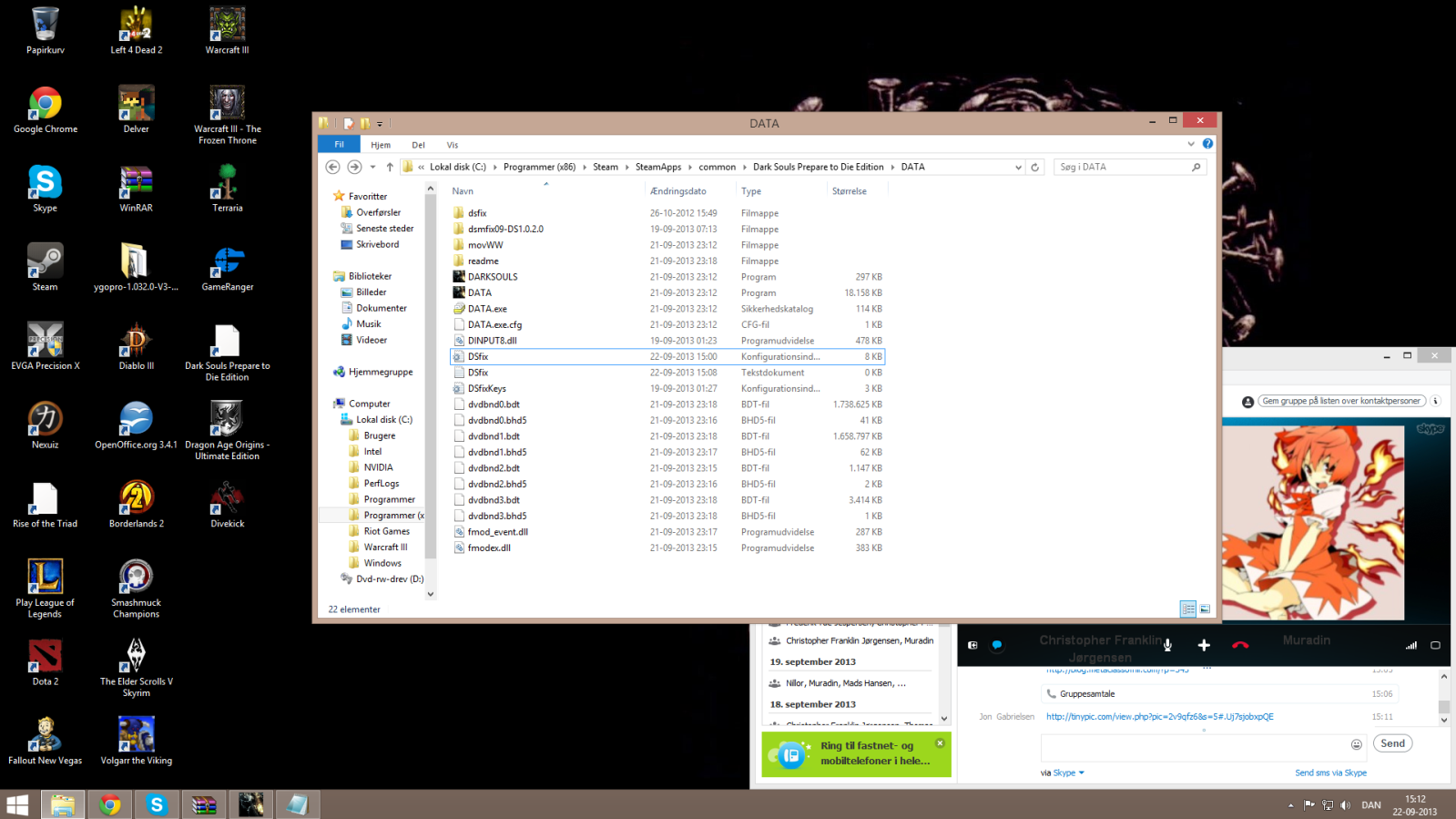Select the Dota 2 desktop shortcut

tap(45, 662)
